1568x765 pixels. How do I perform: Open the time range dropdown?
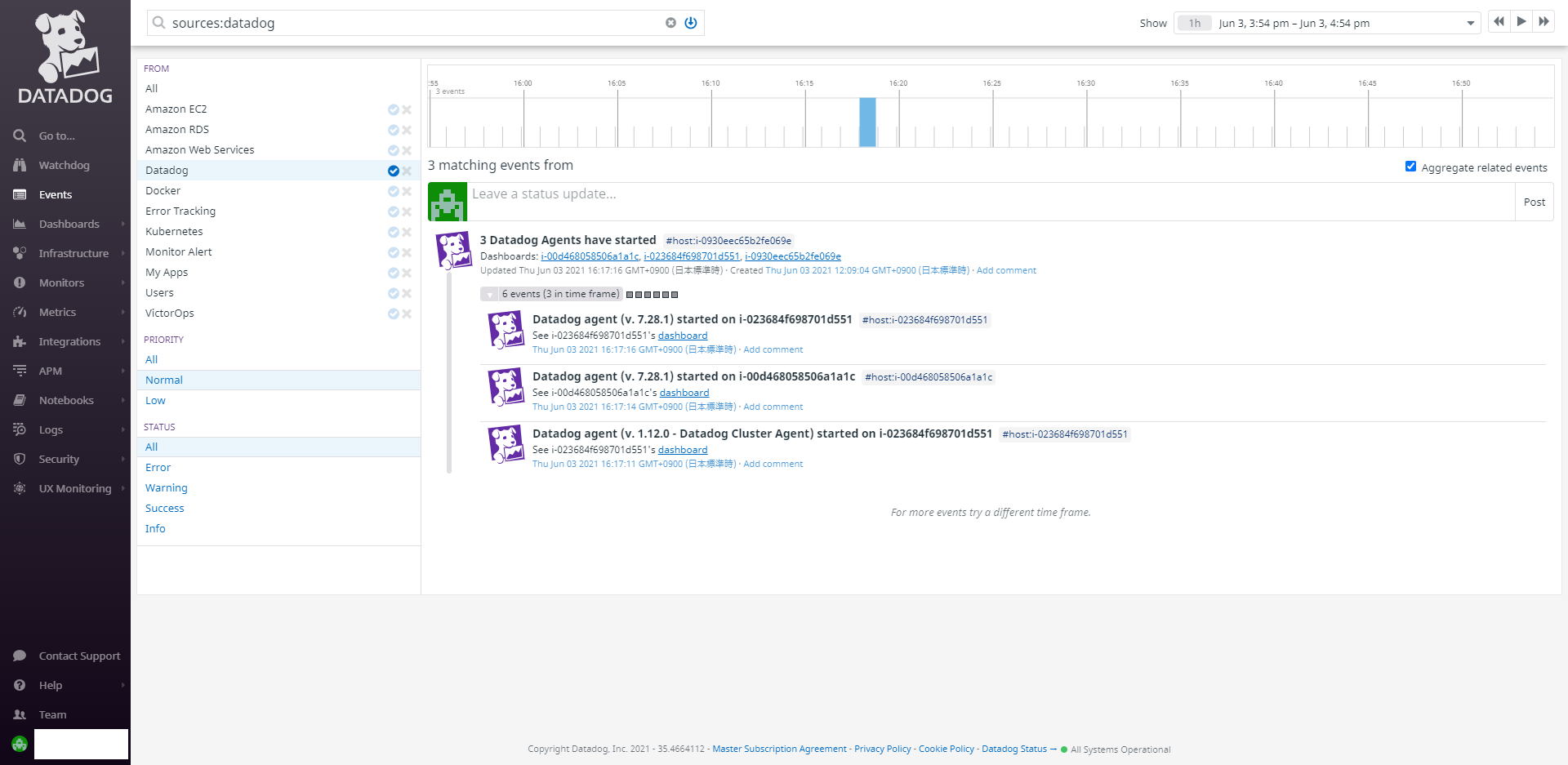1469,23
